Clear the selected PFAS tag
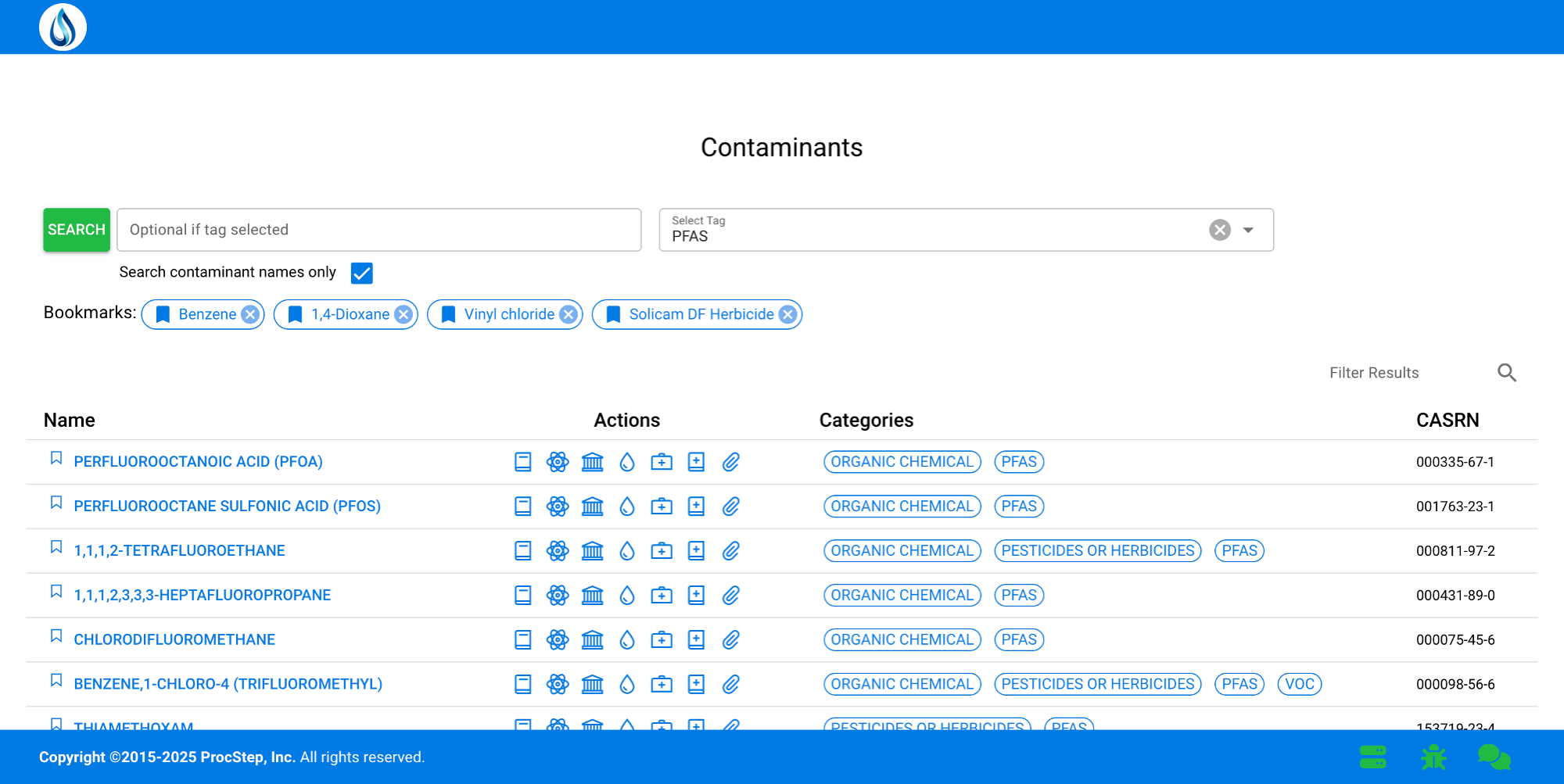The image size is (1564, 784). click(1220, 230)
